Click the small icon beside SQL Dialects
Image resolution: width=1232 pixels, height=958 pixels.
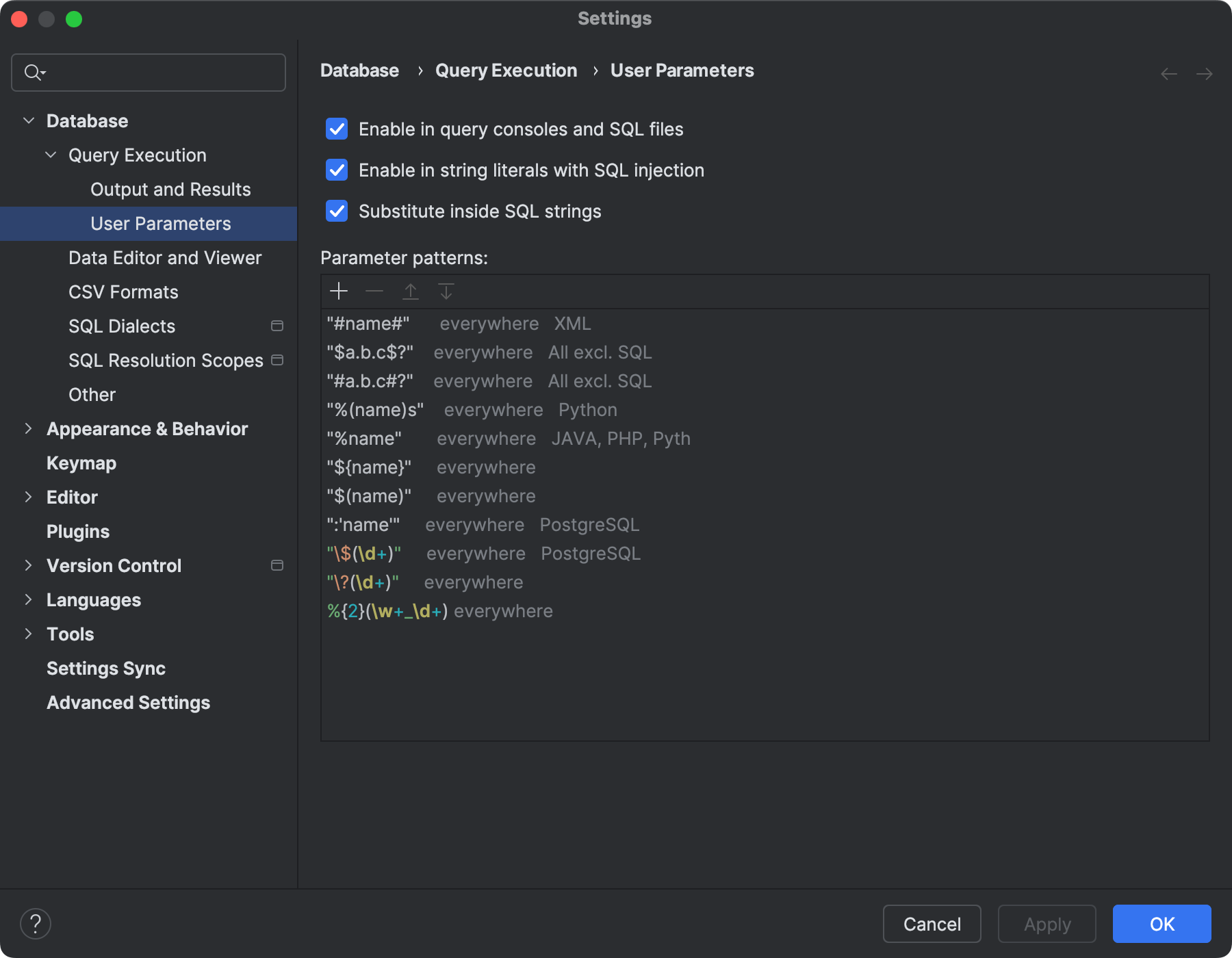[x=277, y=326]
